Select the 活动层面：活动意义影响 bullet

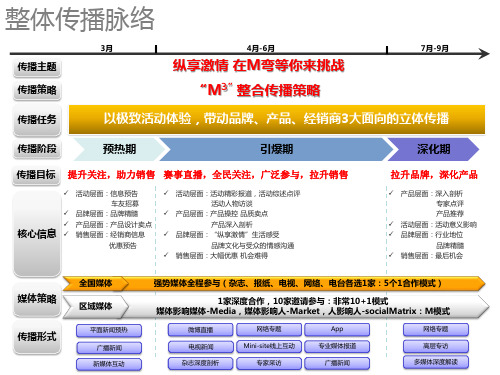click(x=438, y=224)
